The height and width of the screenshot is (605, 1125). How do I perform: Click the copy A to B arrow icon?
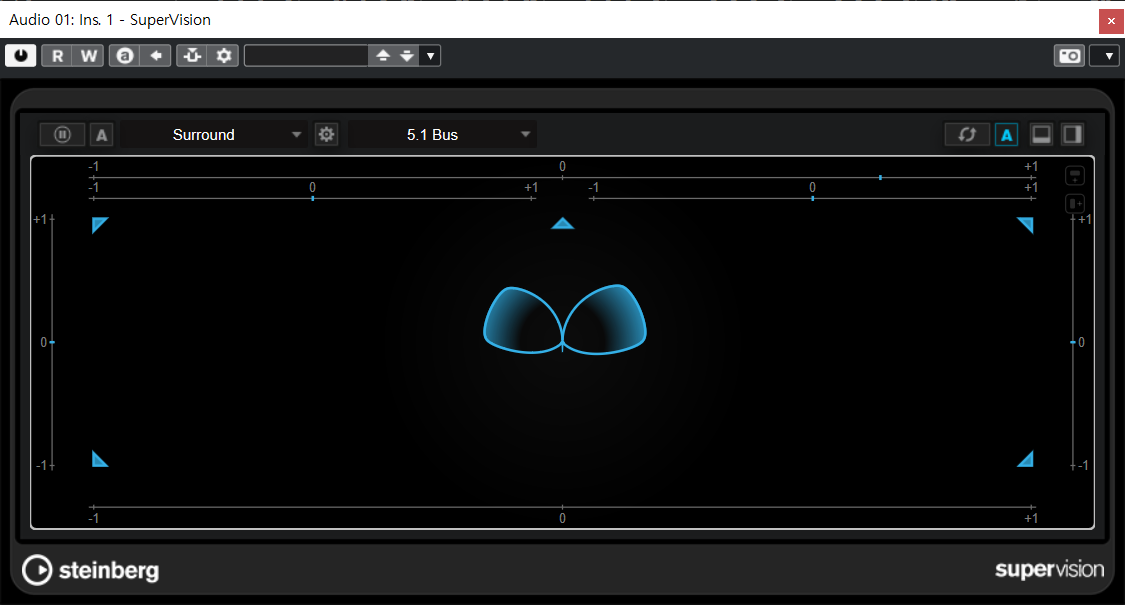point(155,56)
